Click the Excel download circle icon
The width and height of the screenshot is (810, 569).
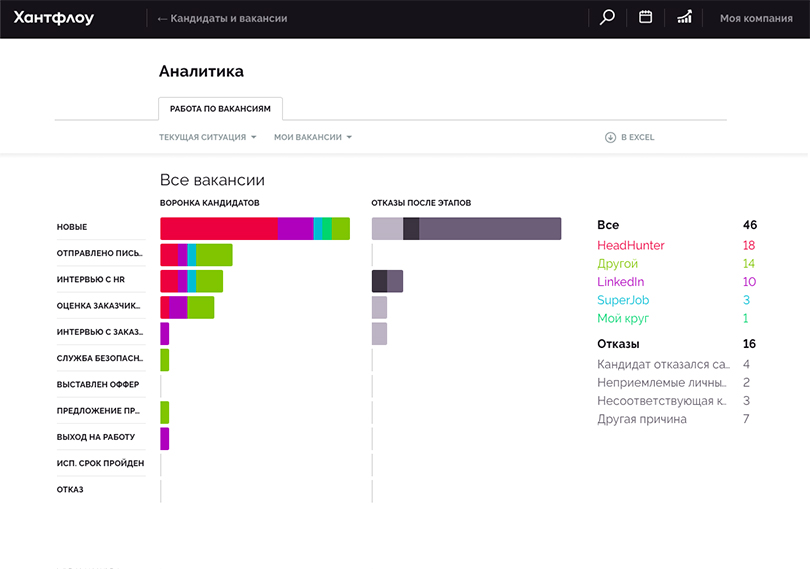[610, 137]
